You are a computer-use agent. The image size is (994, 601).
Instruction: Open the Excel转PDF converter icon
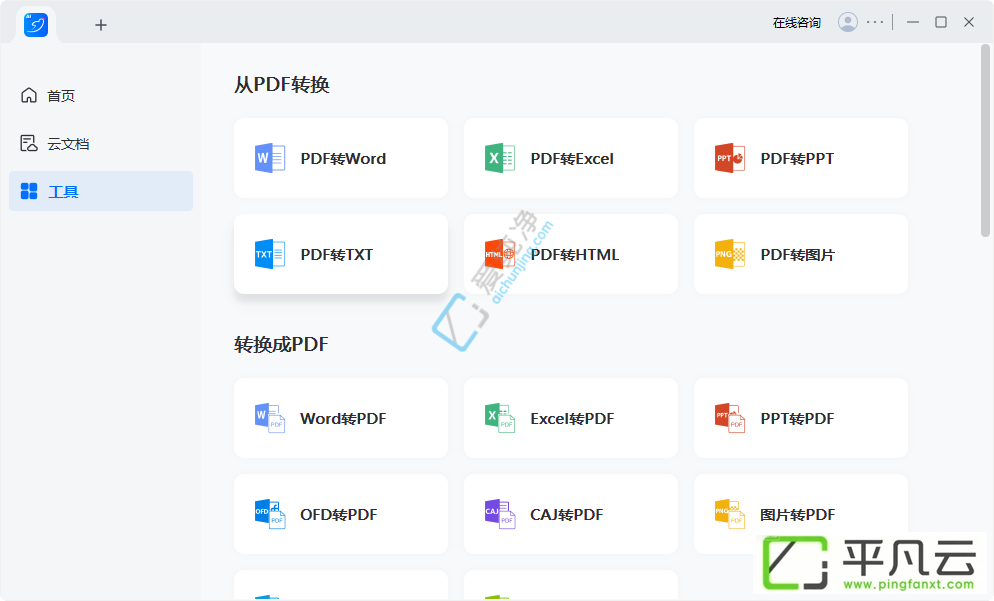click(500, 418)
